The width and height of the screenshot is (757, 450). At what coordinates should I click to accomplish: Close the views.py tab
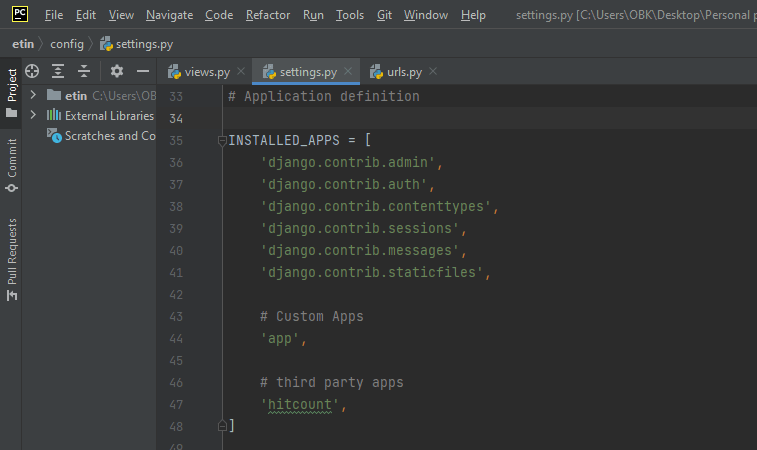241,71
